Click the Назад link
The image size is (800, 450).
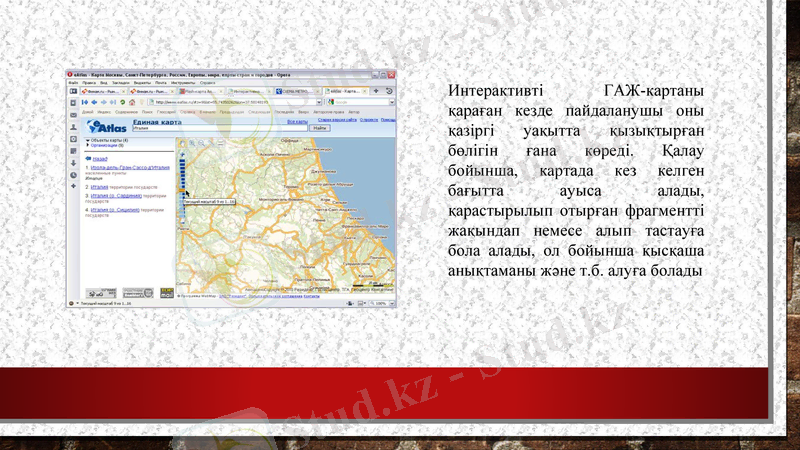click(100, 159)
